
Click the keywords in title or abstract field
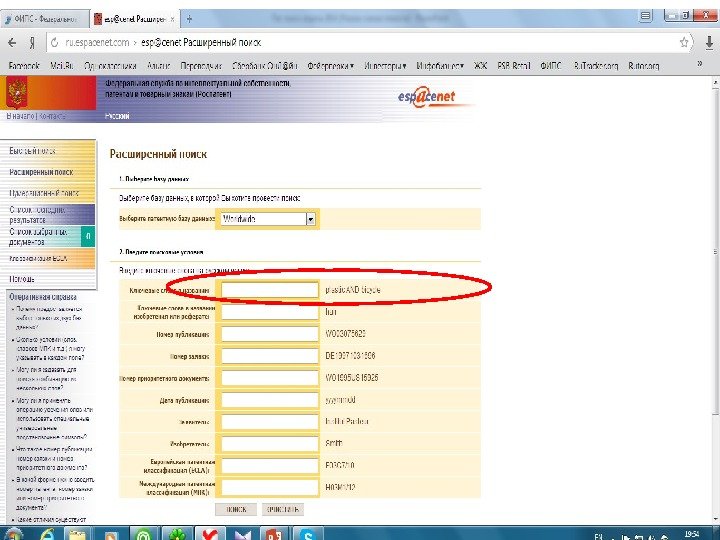270,312
